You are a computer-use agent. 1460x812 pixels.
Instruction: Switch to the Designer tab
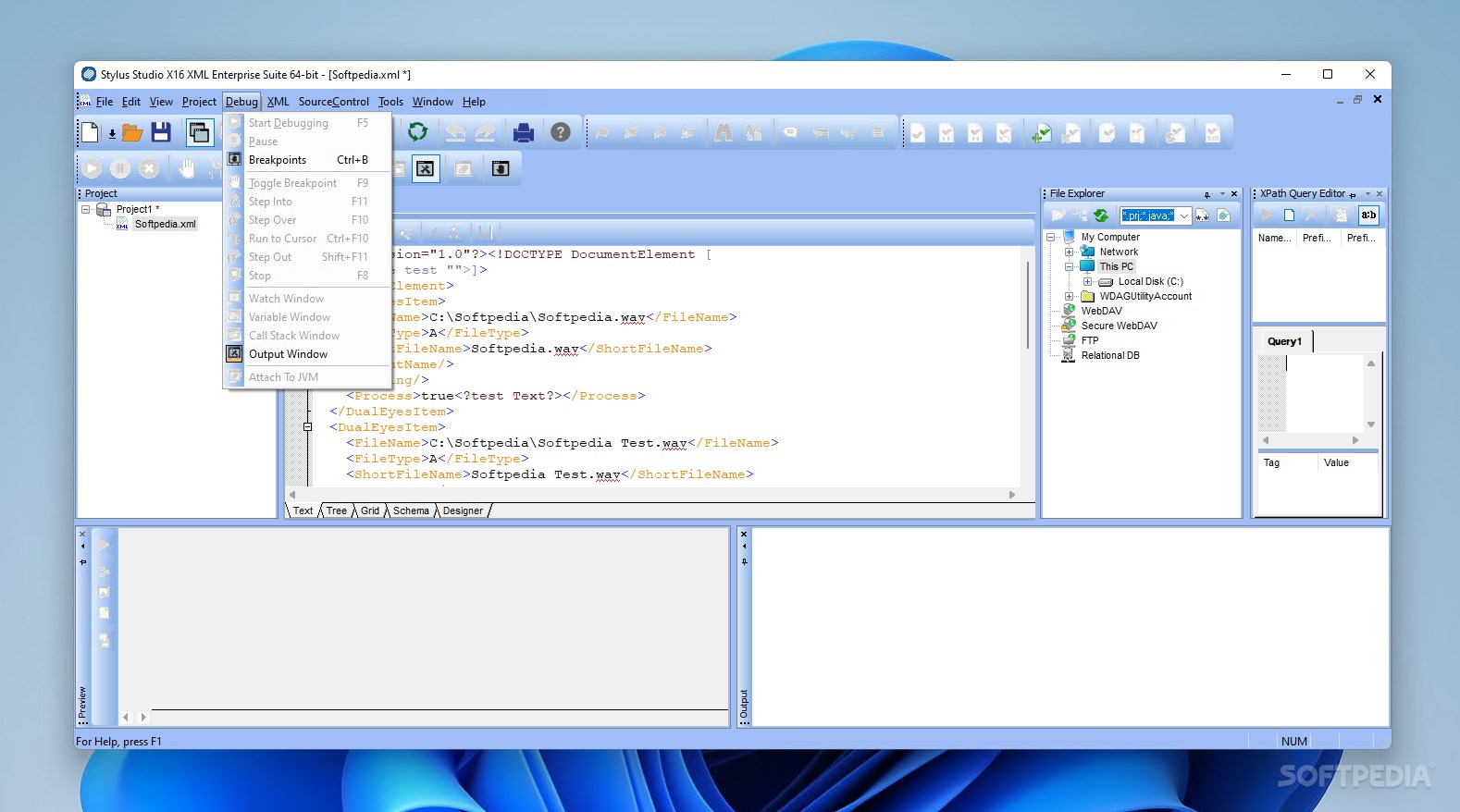(x=463, y=511)
